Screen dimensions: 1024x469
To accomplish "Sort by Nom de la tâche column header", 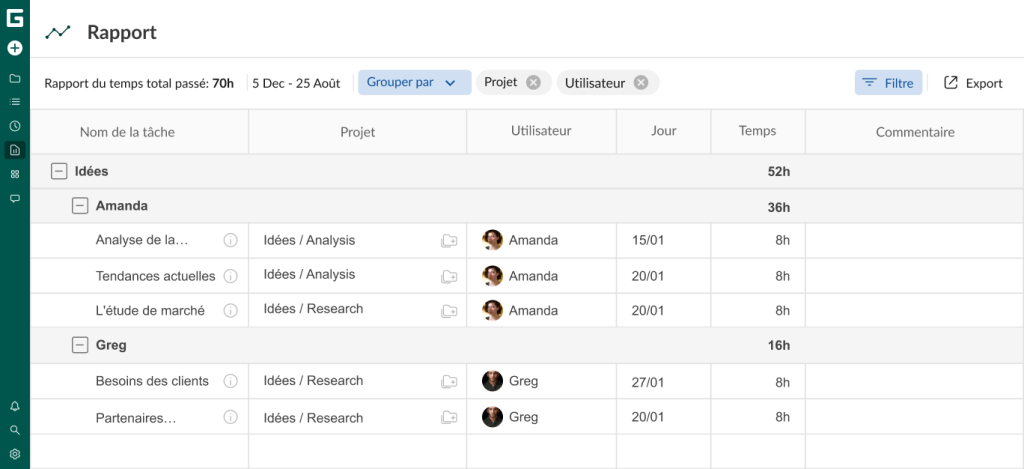I will 127,132.
